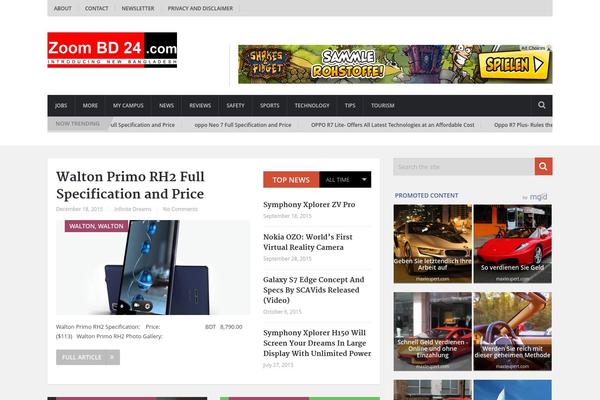Click the AdChoices icon on the banner
Screen dimensions: 600x400
pyautogui.click(x=549, y=48)
